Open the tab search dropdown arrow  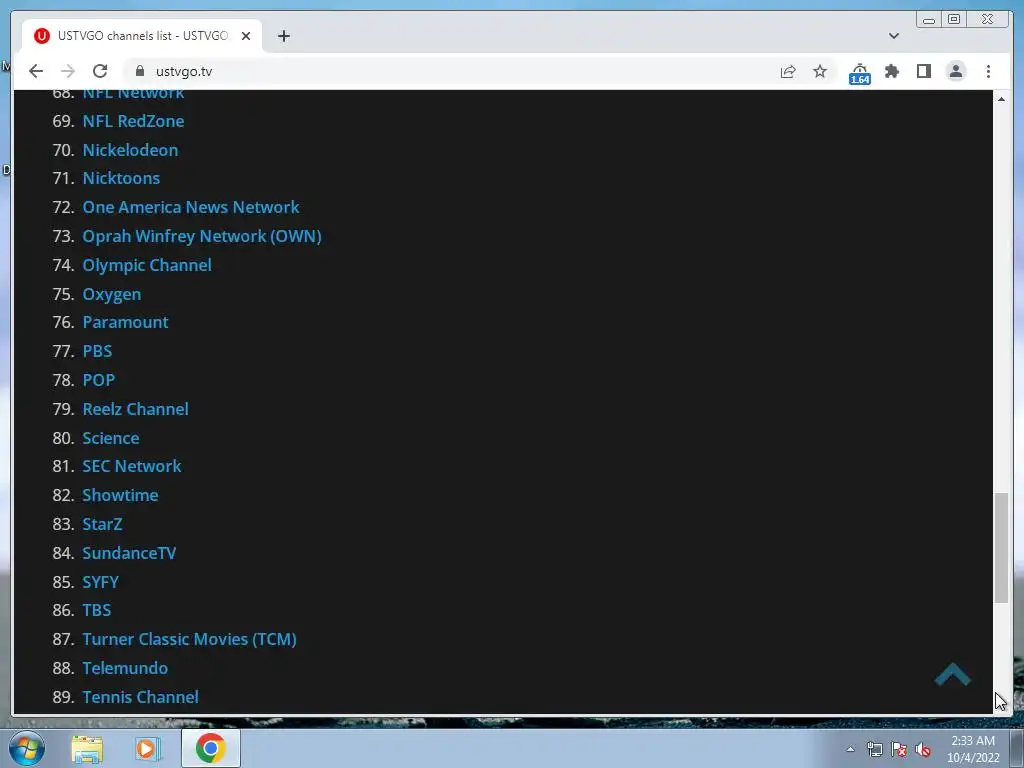(893, 36)
